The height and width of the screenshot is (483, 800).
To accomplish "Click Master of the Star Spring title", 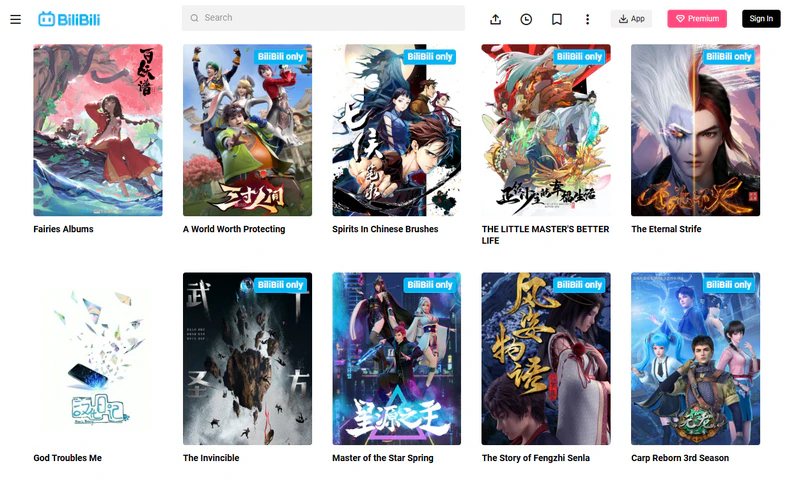I will (x=383, y=458).
